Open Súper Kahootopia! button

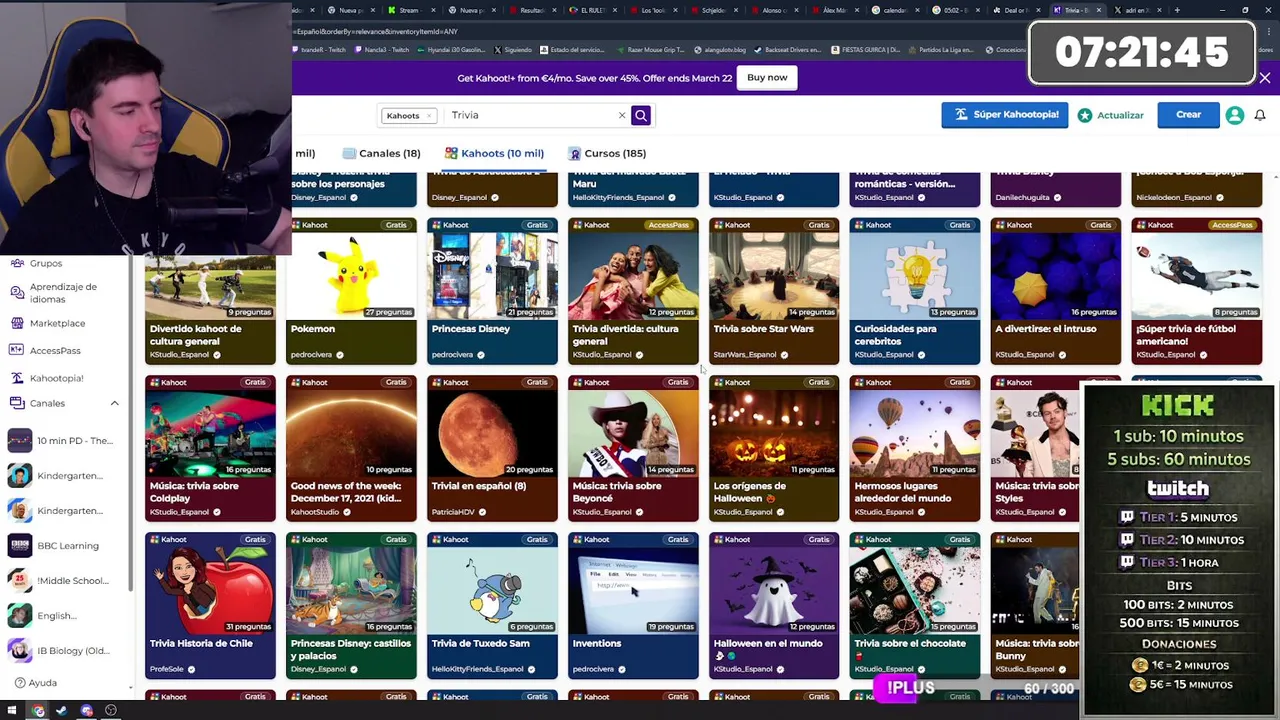(x=1004, y=115)
